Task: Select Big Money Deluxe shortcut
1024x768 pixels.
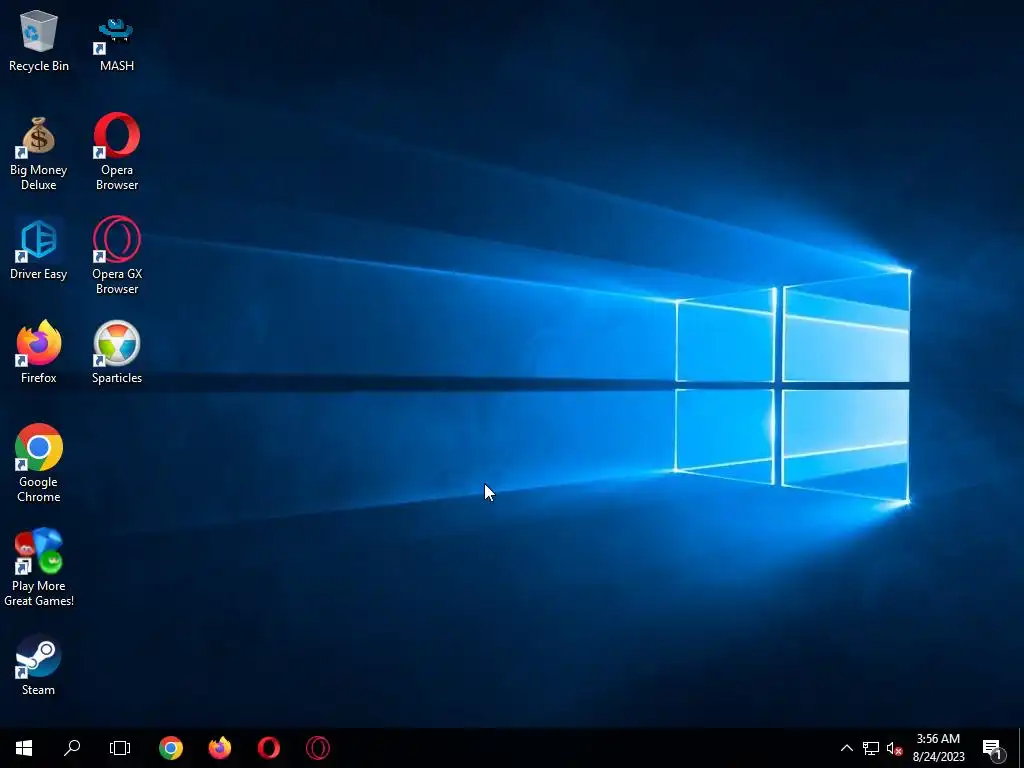Action: point(39,153)
